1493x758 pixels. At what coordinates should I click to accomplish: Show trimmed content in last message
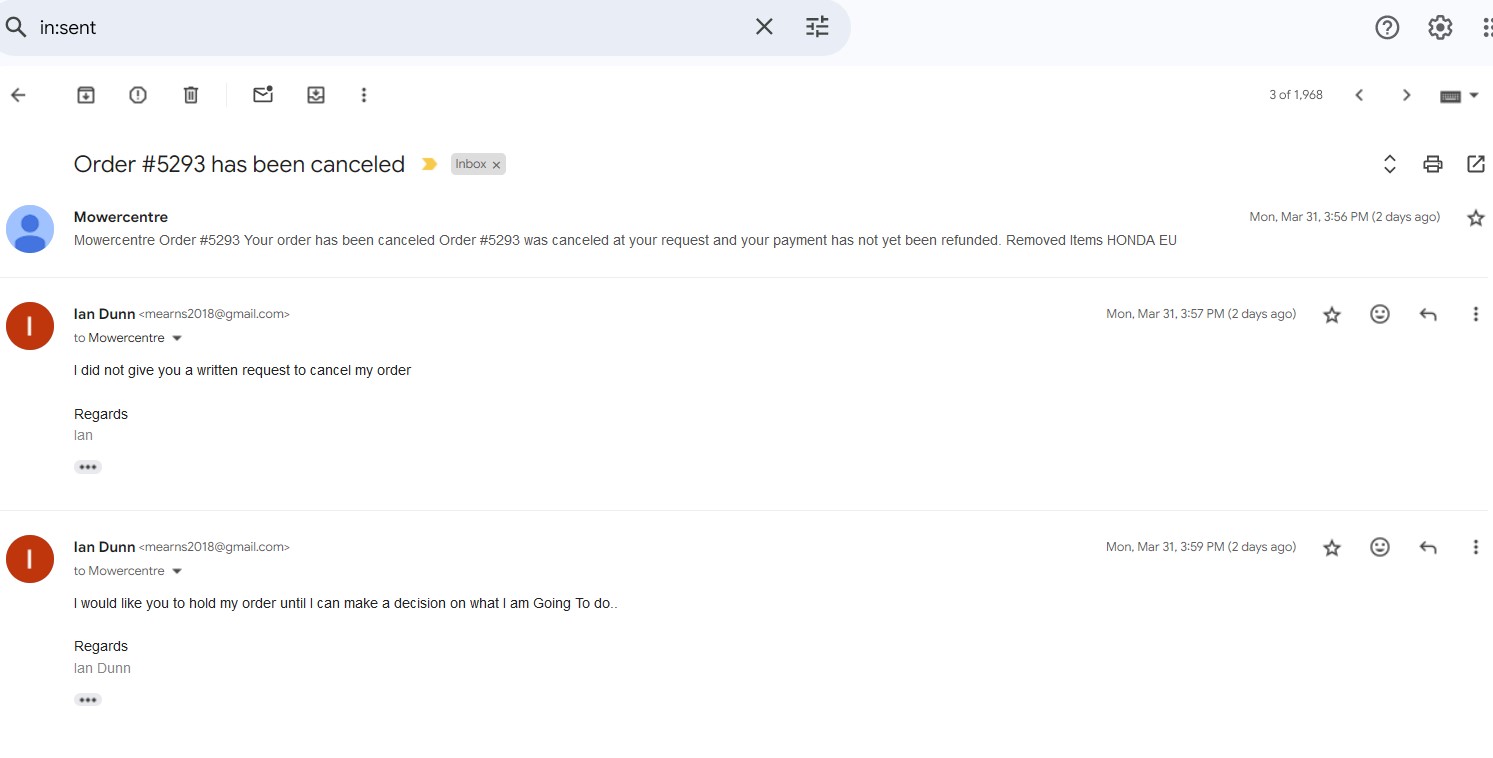tap(88, 700)
